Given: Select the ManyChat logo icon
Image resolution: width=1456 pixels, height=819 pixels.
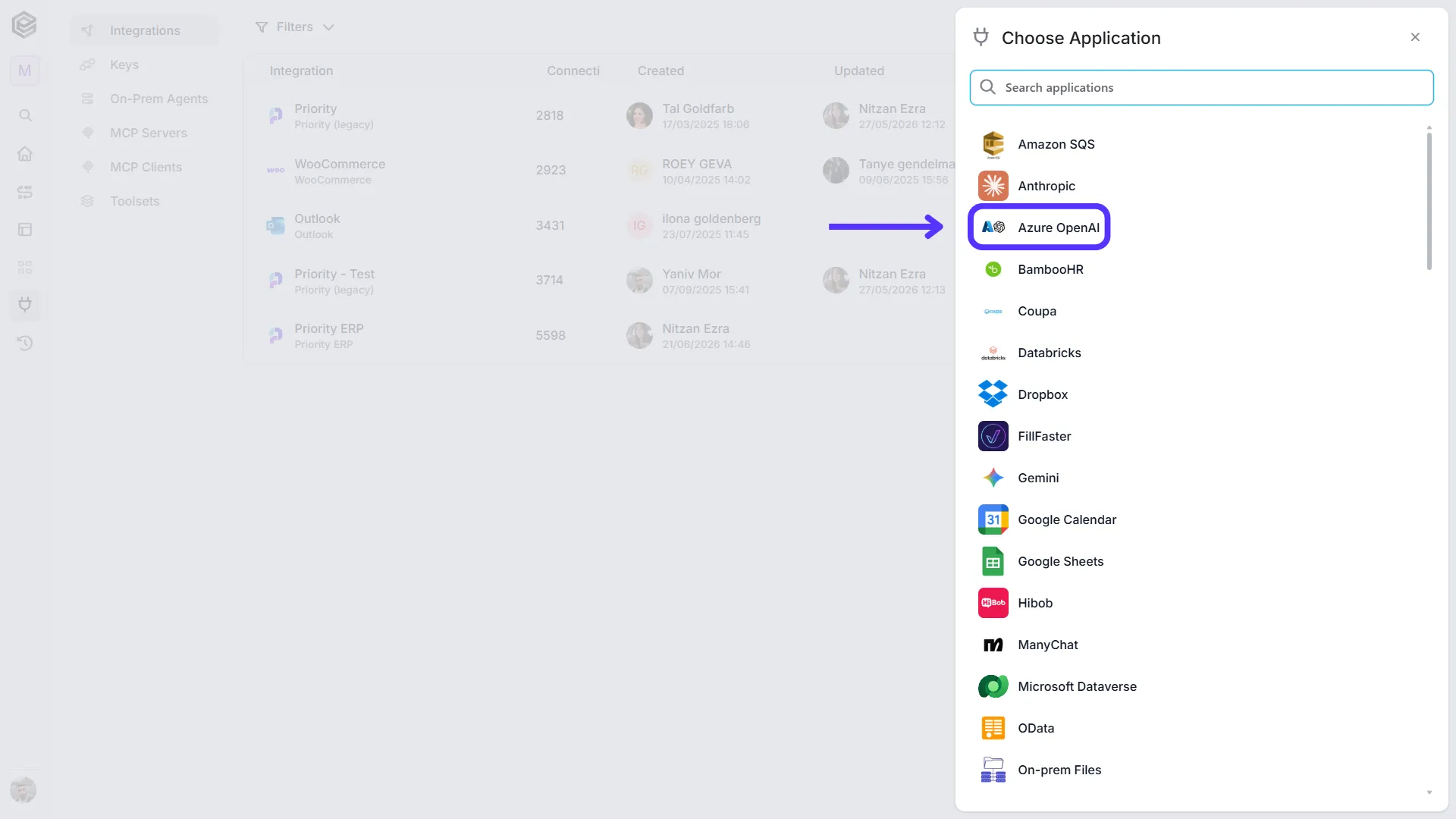Looking at the screenshot, I should coord(993,645).
